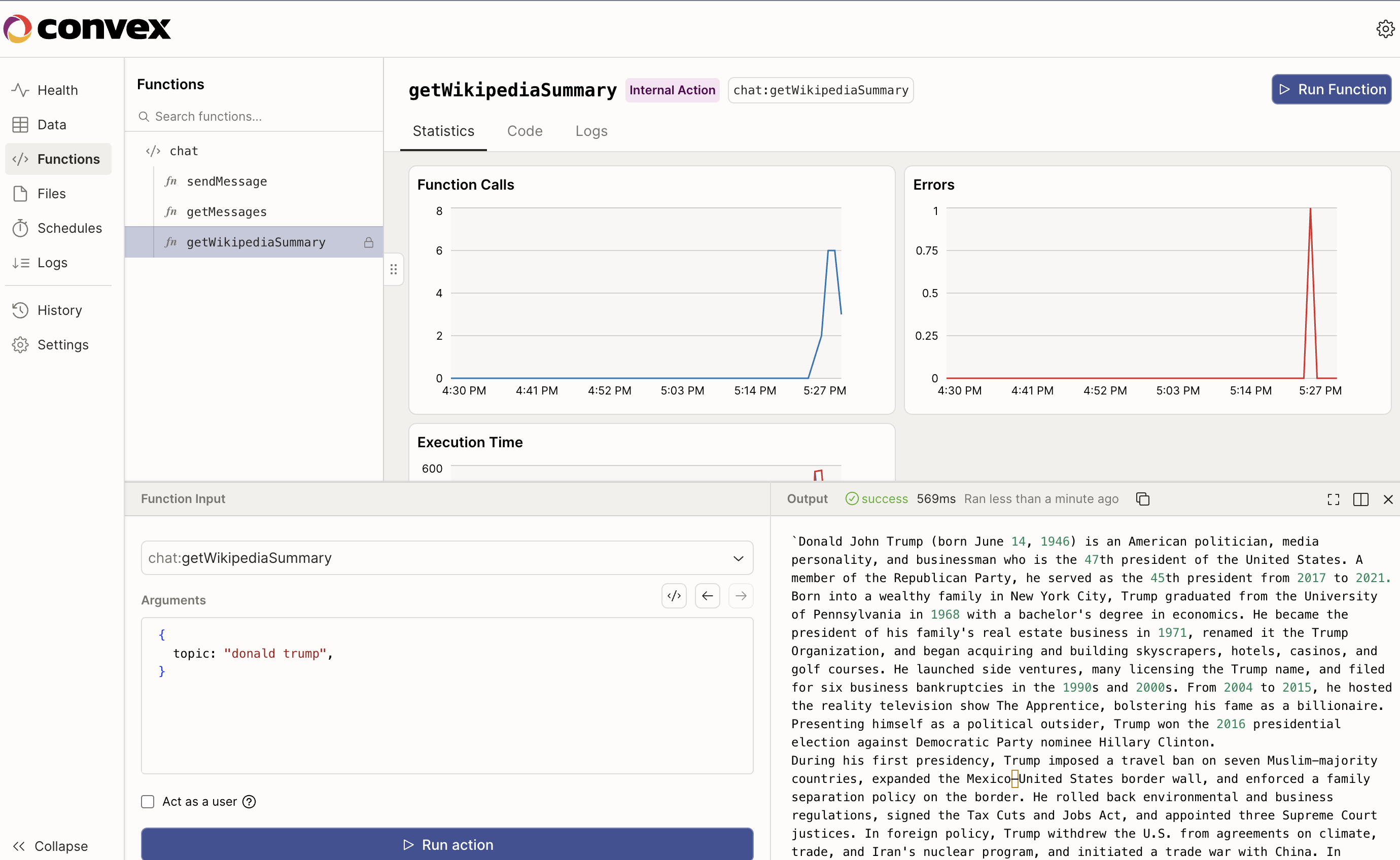Copy the output with the copy icon
The height and width of the screenshot is (860, 1400).
tap(1142, 499)
